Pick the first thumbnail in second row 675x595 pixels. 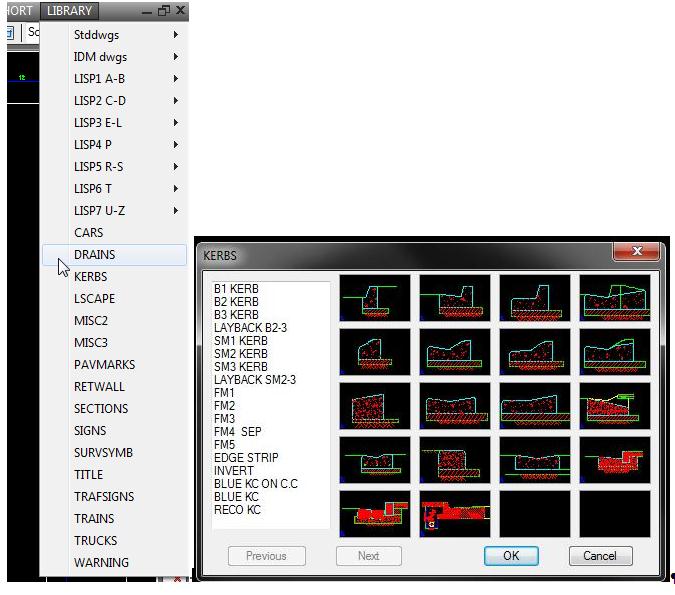point(375,352)
